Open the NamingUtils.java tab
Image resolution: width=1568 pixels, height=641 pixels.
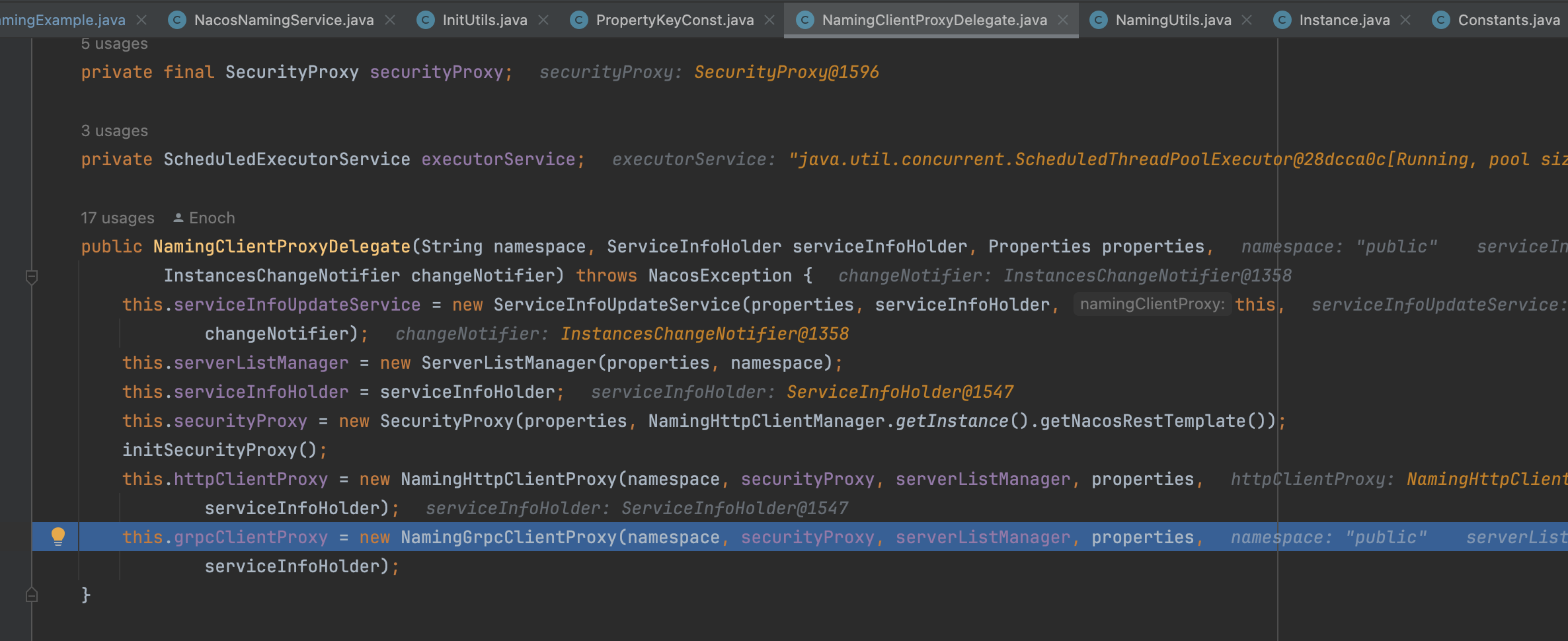pyautogui.click(x=1173, y=20)
